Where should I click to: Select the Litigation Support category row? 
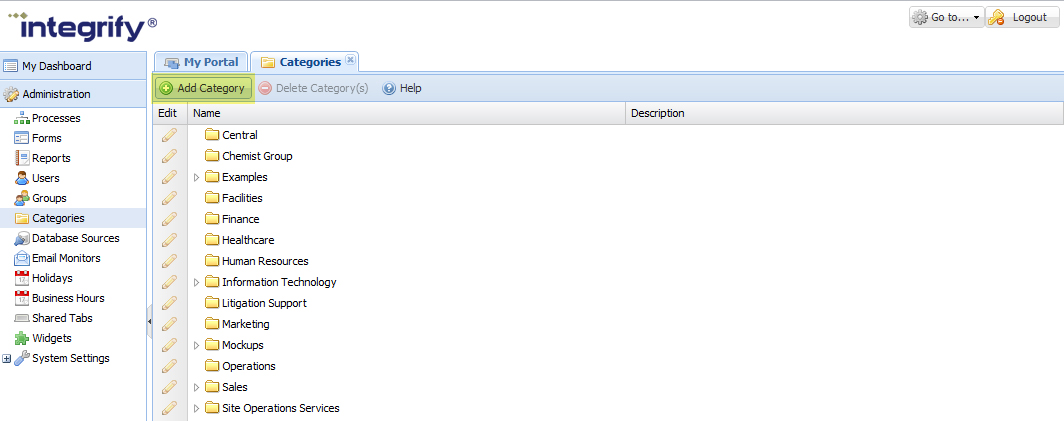click(608, 304)
